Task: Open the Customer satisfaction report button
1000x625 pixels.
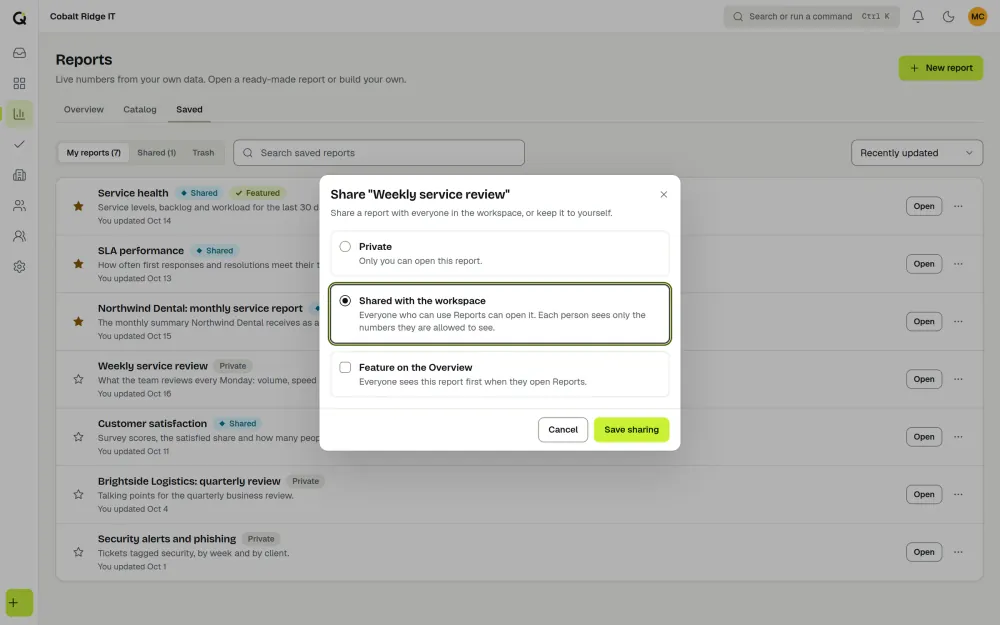Action: (923, 437)
